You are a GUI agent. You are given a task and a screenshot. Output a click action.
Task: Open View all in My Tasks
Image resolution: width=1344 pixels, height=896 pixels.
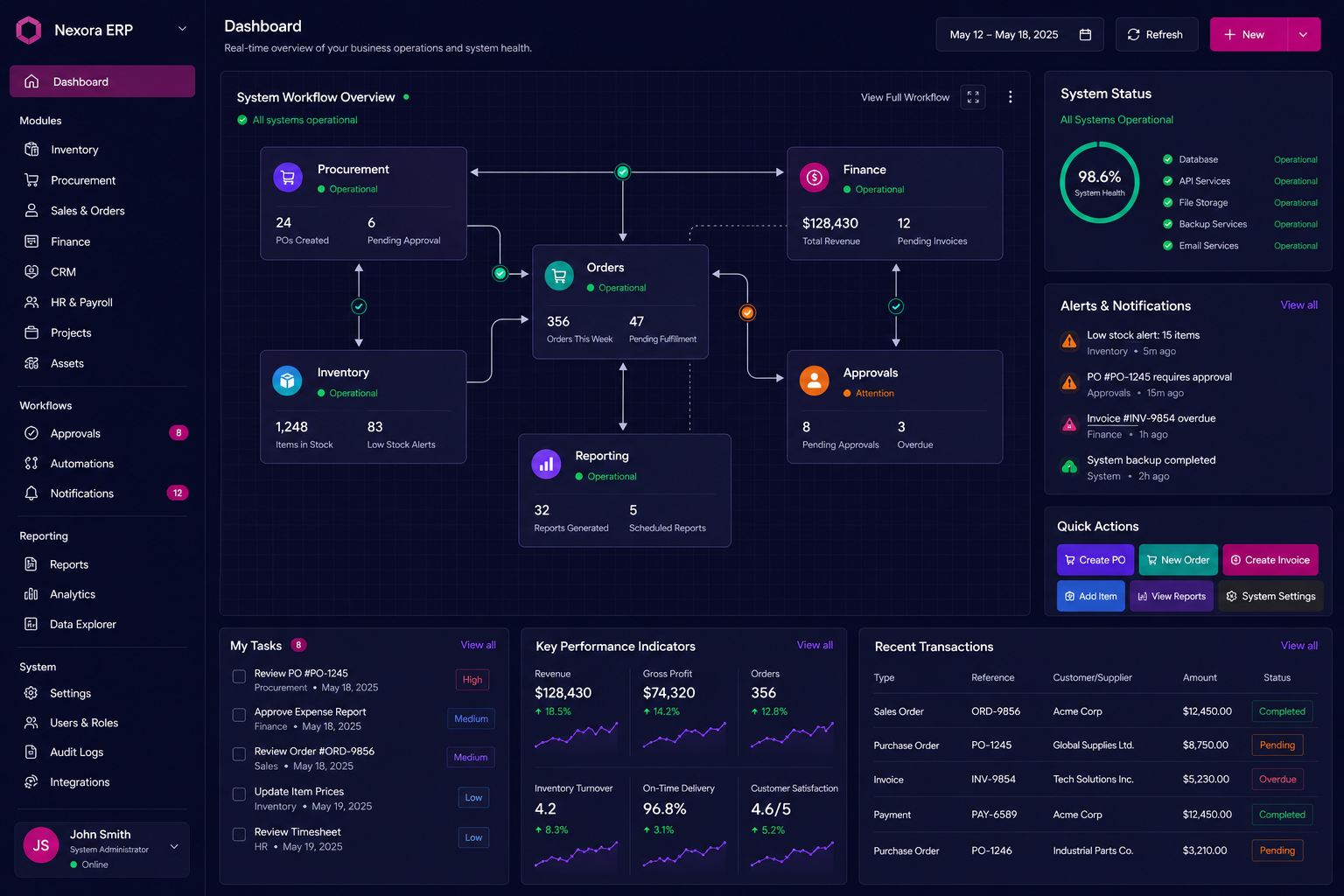point(479,645)
